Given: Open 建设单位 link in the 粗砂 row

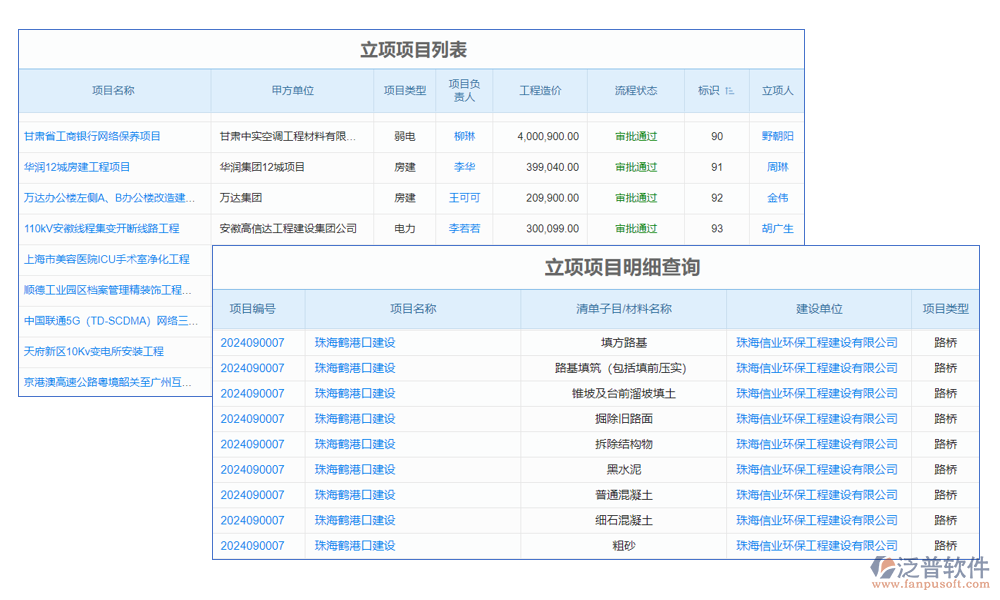Looking at the screenshot, I should 817,546.
